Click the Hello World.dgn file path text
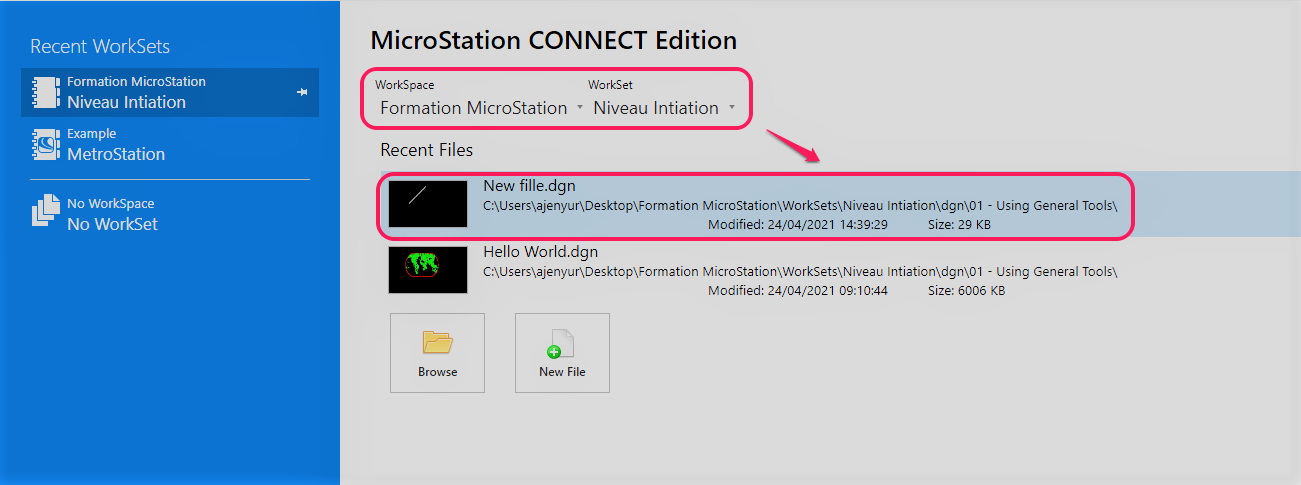This screenshot has width=1301, height=485. point(800,271)
